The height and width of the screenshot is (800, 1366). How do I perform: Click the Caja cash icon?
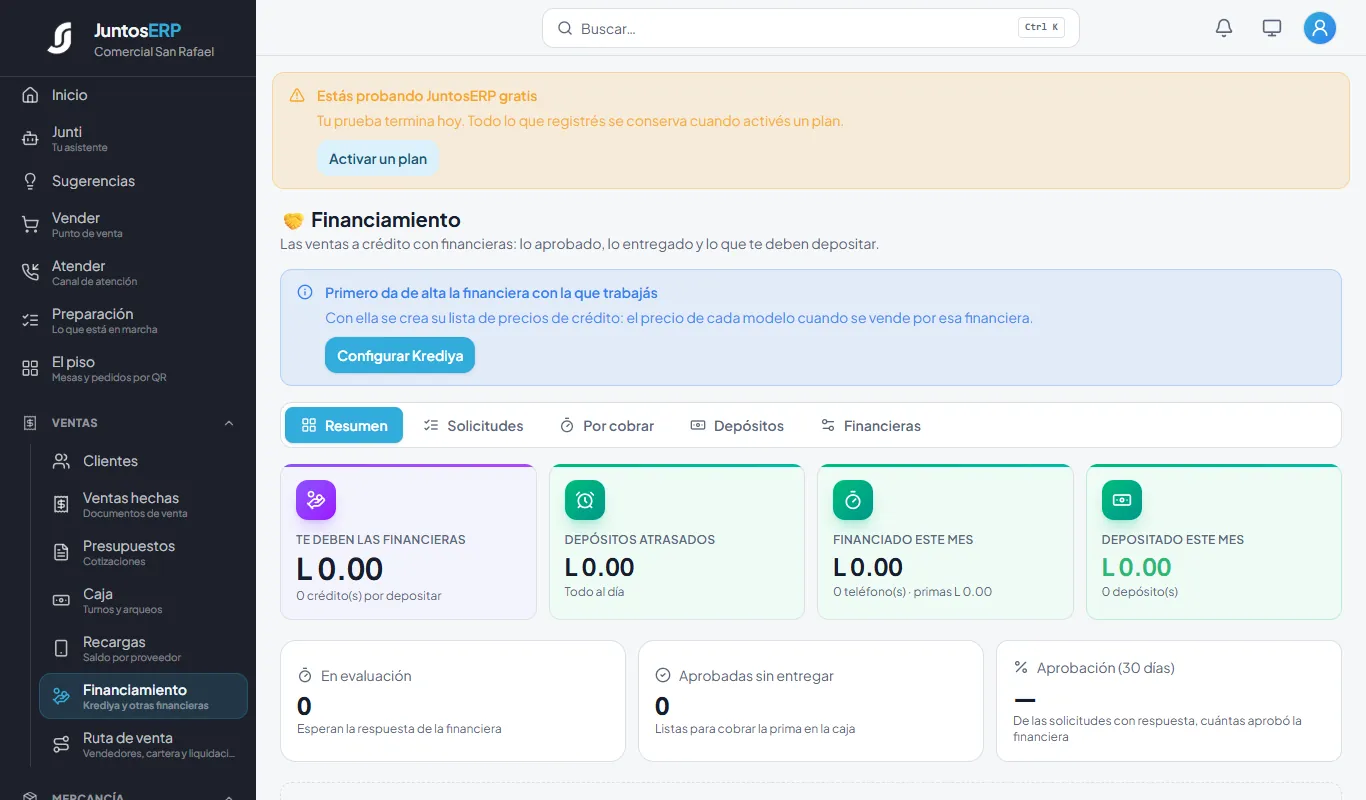[x=61, y=601]
